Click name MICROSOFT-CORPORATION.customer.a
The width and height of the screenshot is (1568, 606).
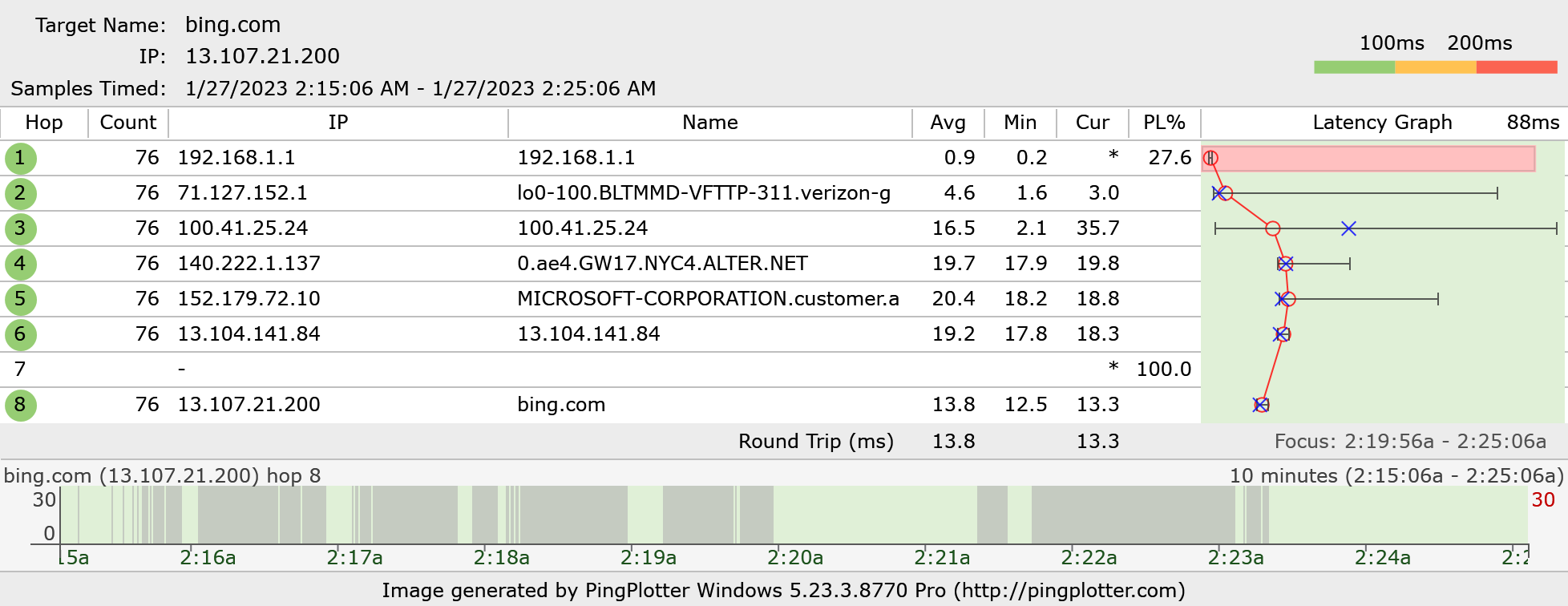click(x=708, y=299)
